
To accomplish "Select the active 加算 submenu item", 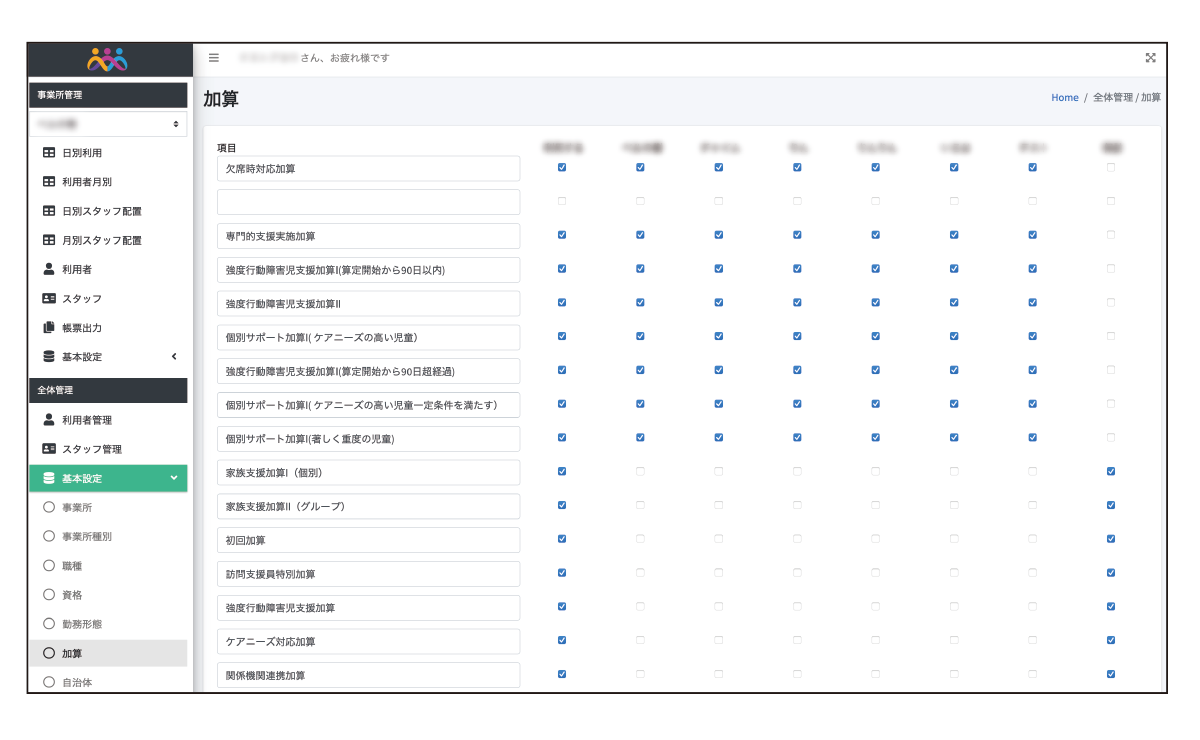I will coord(108,653).
